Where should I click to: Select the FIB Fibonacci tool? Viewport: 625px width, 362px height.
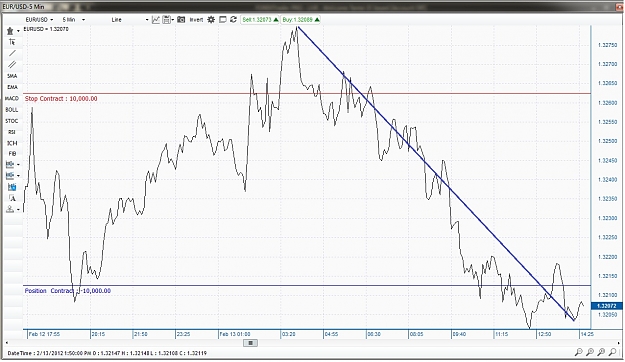(12, 153)
